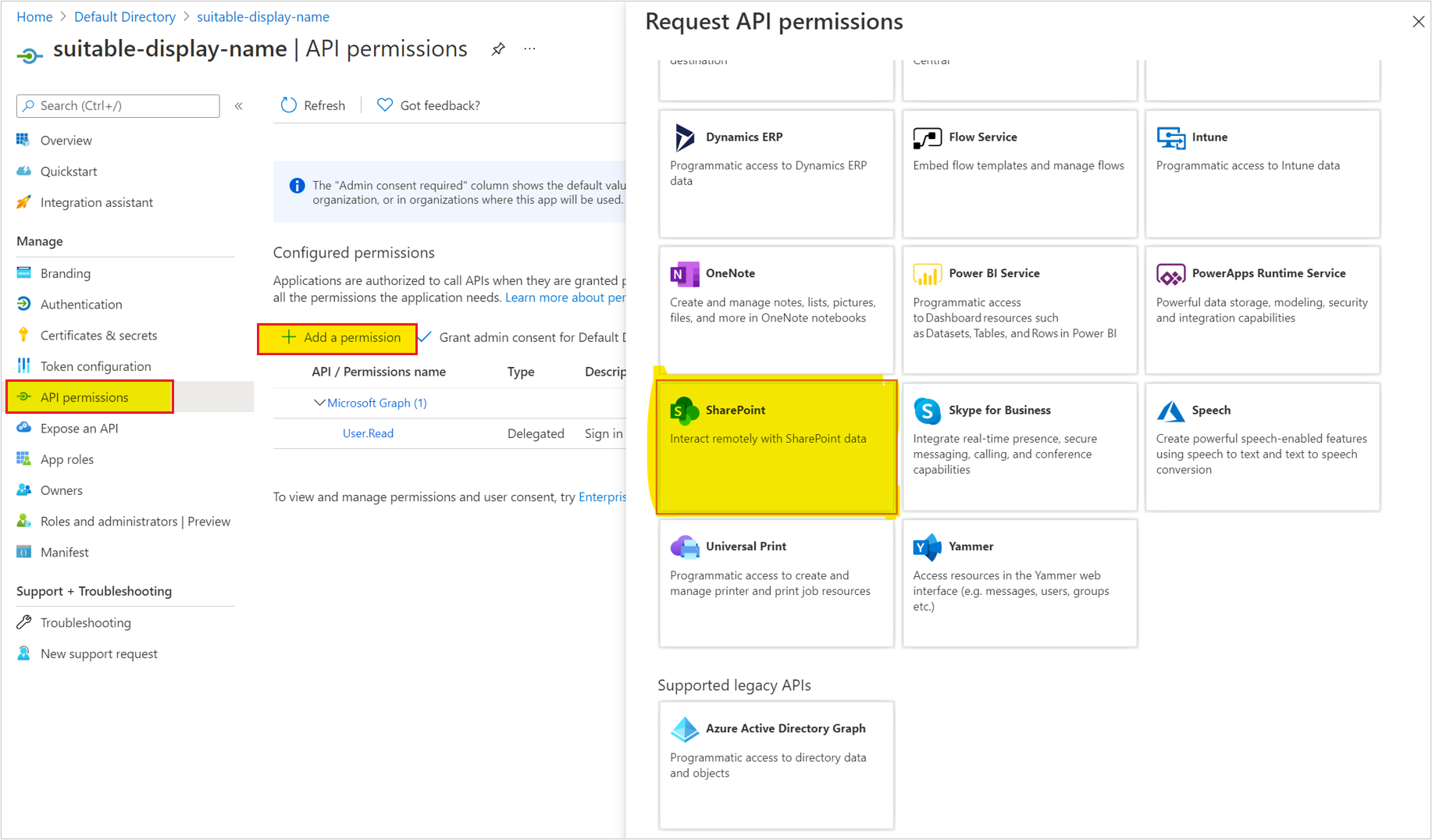Click the SharePoint icon
This screenshot has height=840, width=1432.
pos(685,411)
